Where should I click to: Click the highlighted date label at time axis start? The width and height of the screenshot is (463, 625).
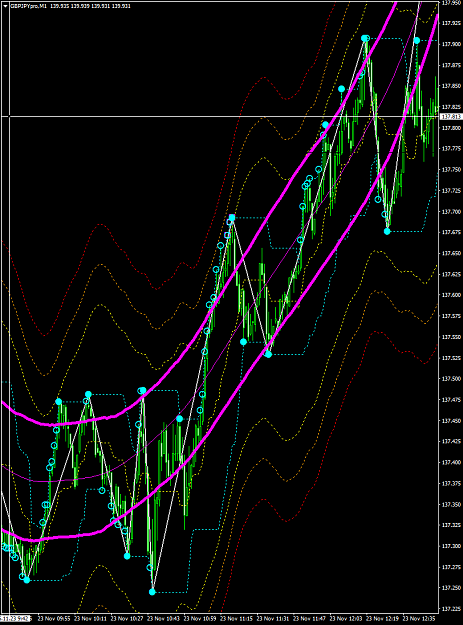pyautogui.click(x=16, y=619)
